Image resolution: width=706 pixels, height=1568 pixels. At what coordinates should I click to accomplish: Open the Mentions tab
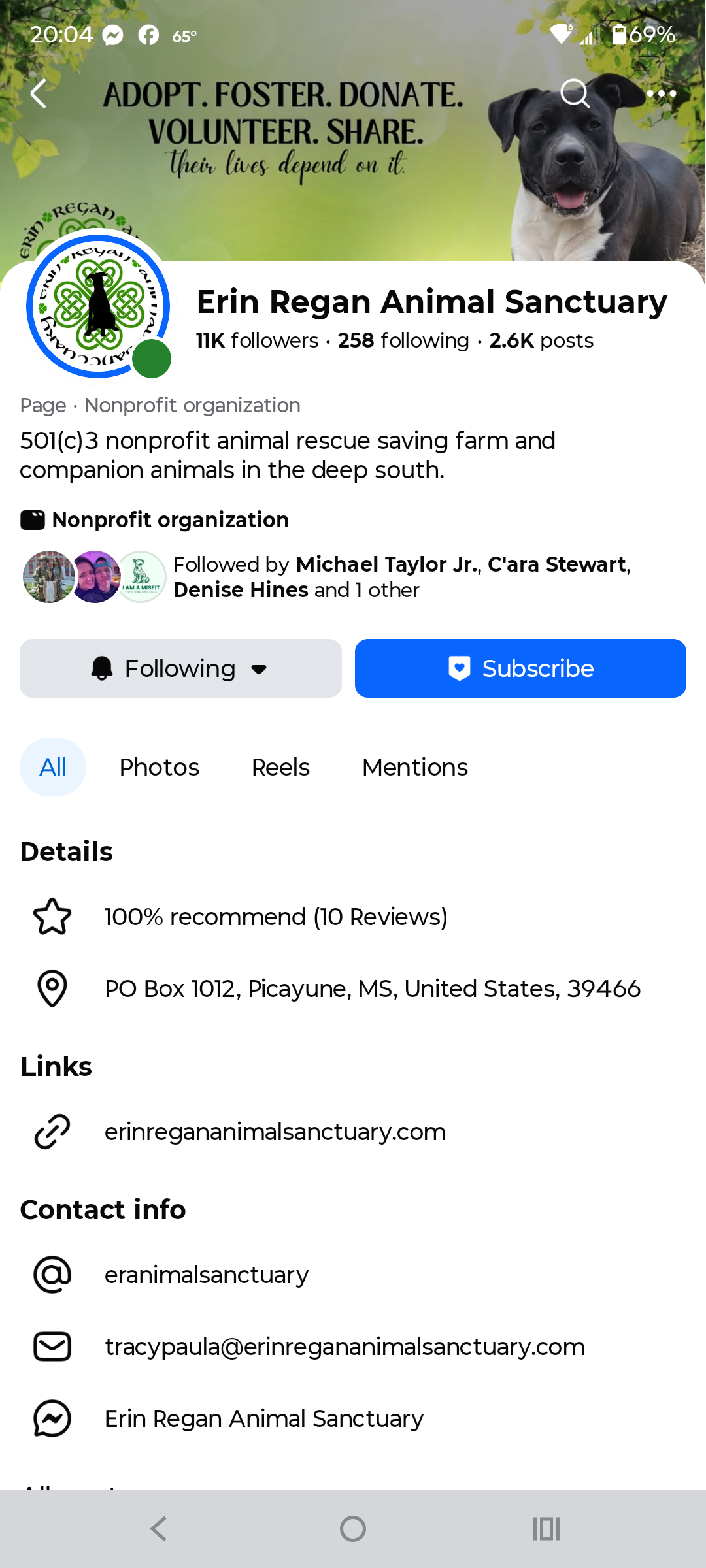coord(415,767)
